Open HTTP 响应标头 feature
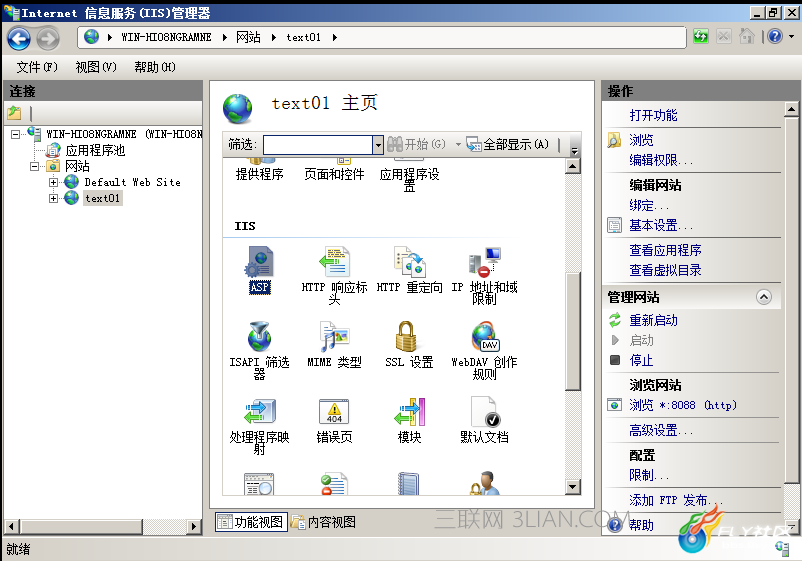 tap(334, 275)
